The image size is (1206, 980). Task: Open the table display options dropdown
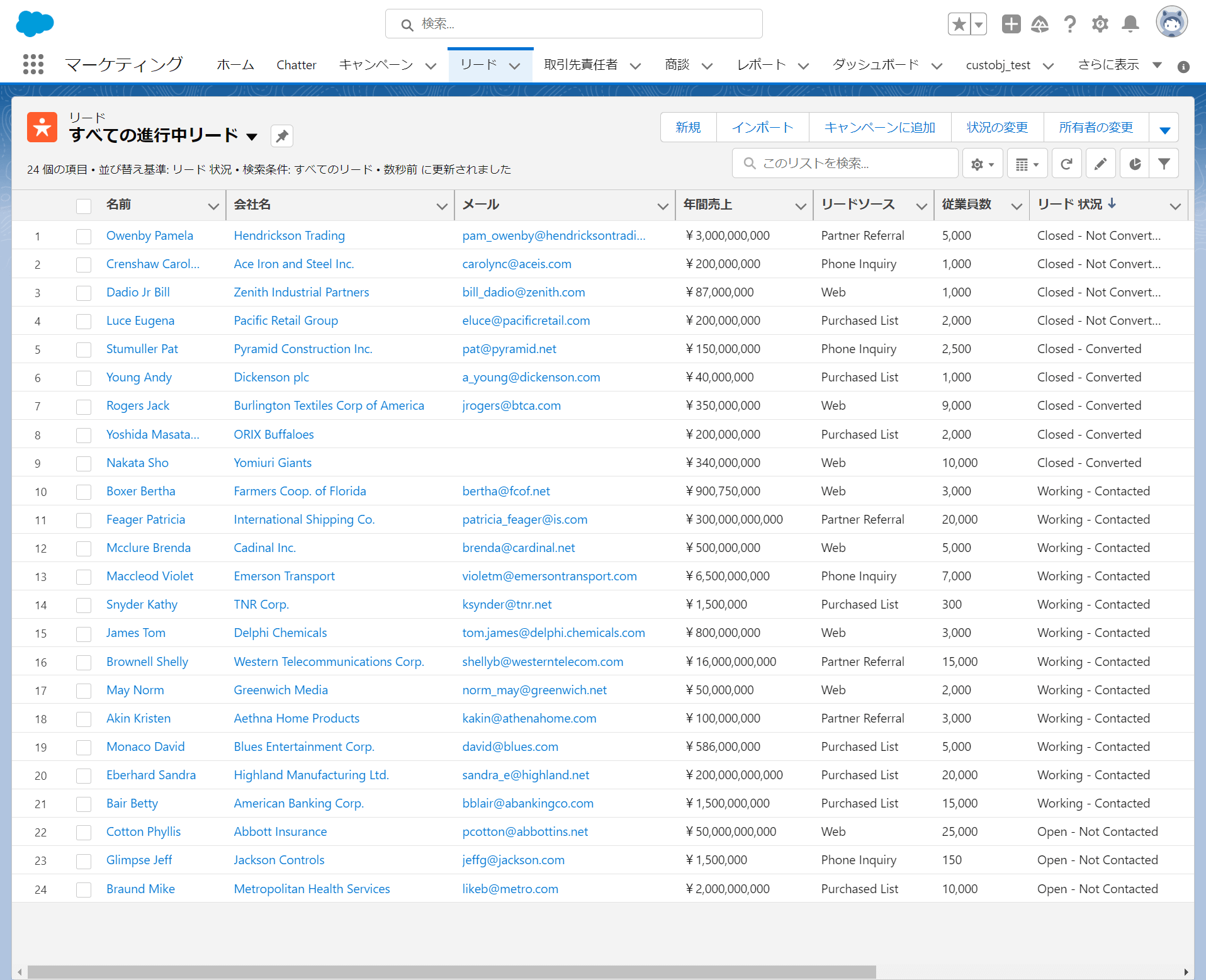[x=1027, y=164]
